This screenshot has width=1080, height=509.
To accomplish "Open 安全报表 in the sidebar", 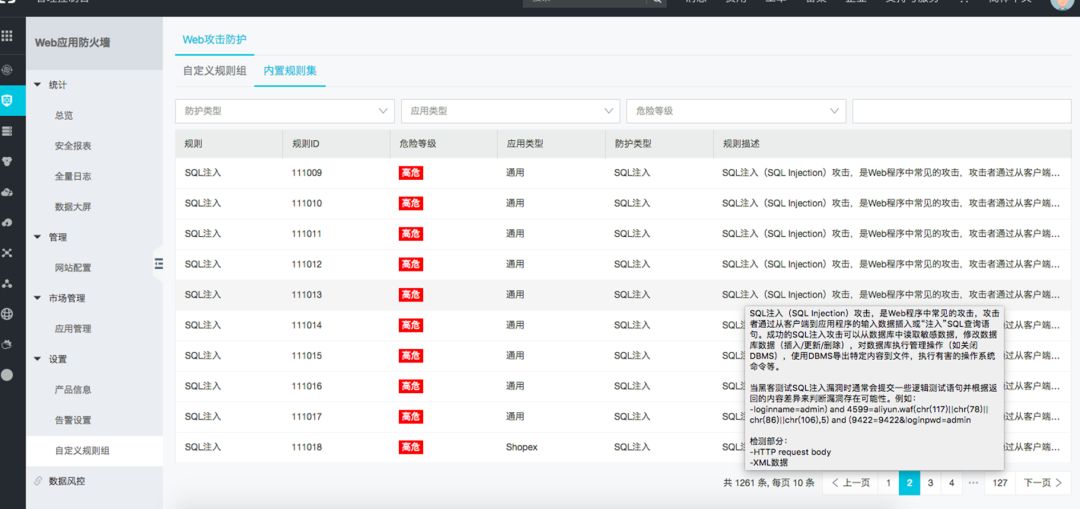I will click(73, 146).
